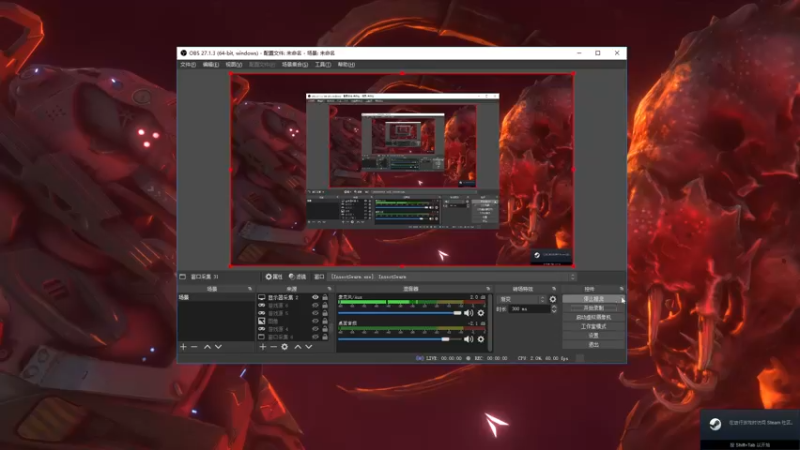Click the 开始录制 button
800x450 pixels.
593,308
